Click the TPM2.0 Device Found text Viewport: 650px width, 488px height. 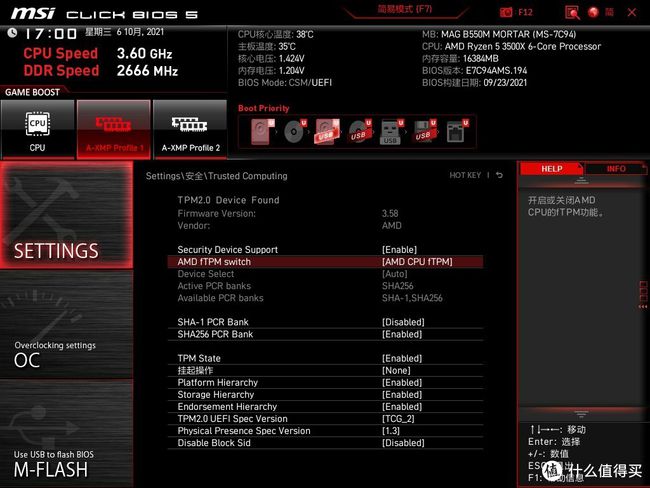[228, 200]
